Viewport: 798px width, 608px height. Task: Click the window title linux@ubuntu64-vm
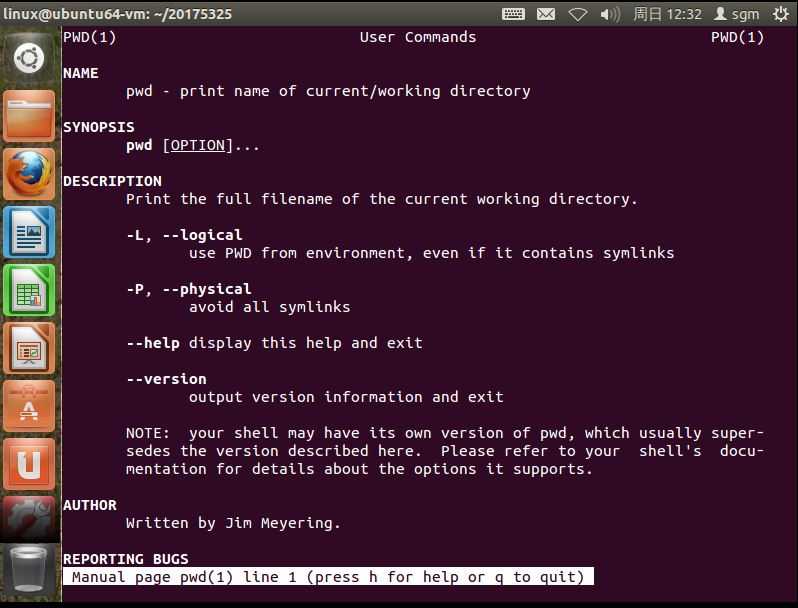118,14
